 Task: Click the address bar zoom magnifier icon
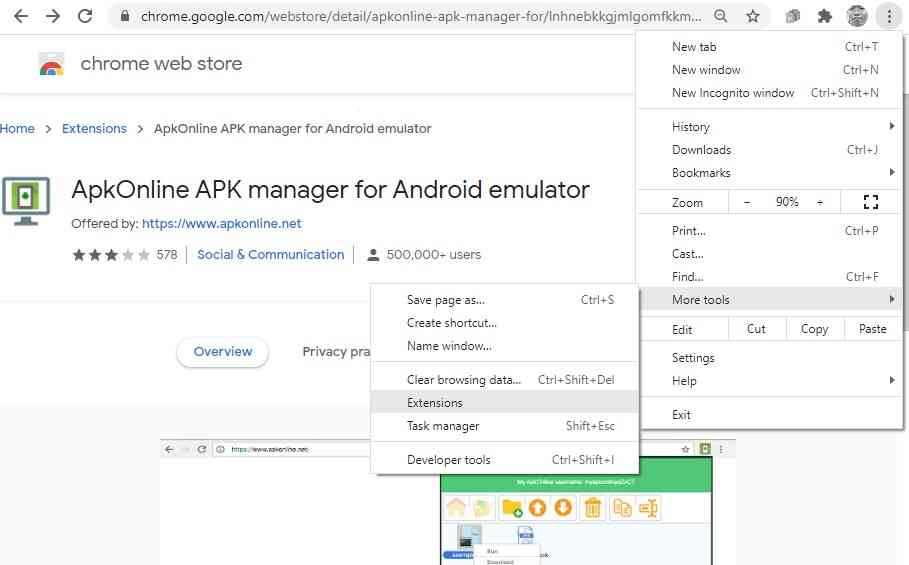point(721,16)
